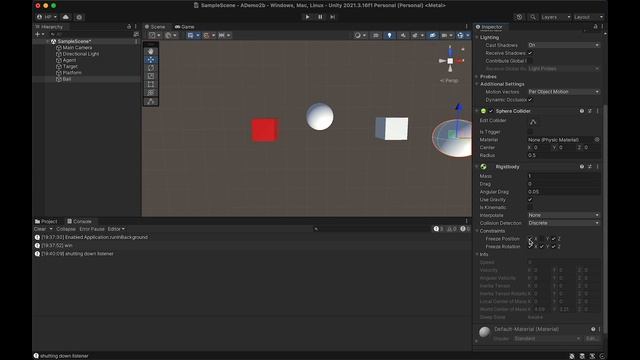Open Gizmos menu icon in scene toolbar

(x=460, y=36)
